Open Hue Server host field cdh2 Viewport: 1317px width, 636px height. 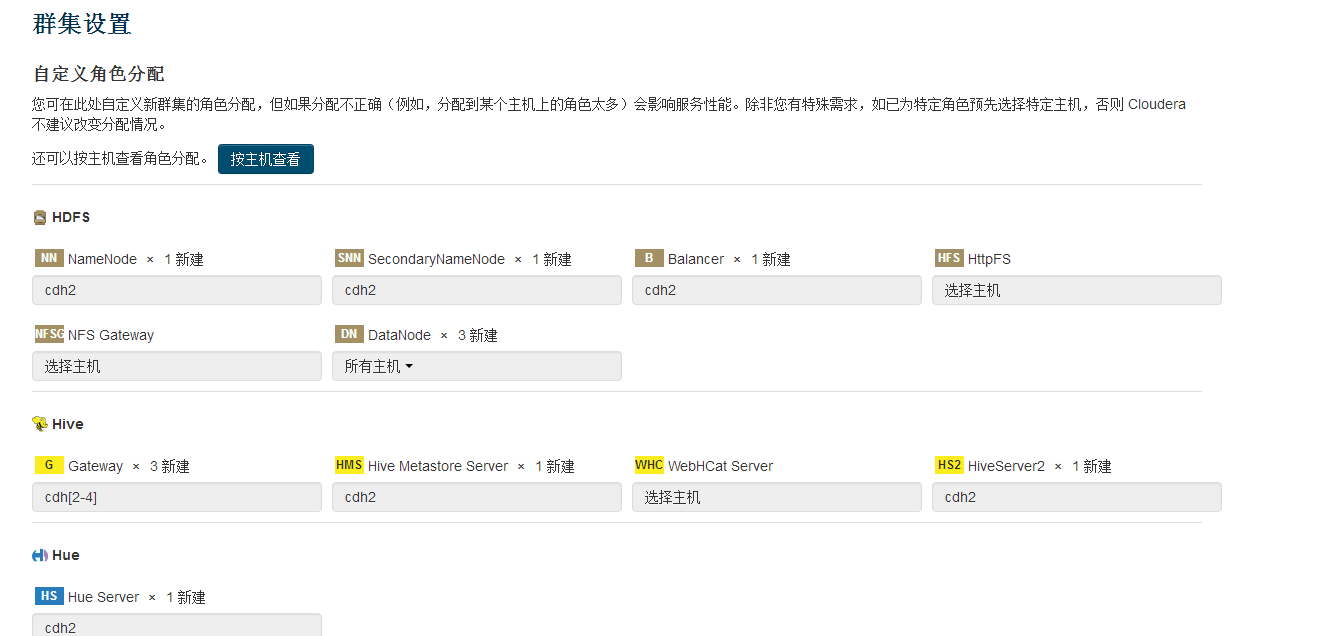pos(177,625)
